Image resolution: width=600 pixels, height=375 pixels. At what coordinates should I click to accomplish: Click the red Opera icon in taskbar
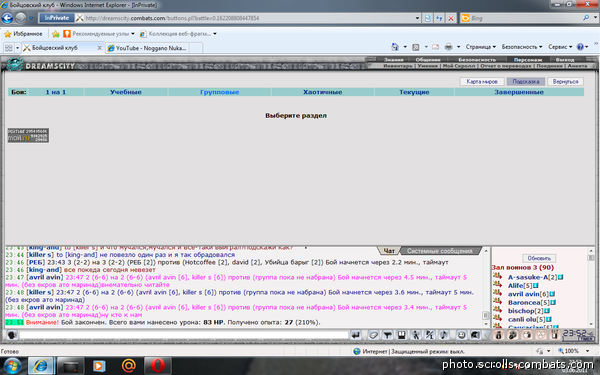(x=158, y=366)
